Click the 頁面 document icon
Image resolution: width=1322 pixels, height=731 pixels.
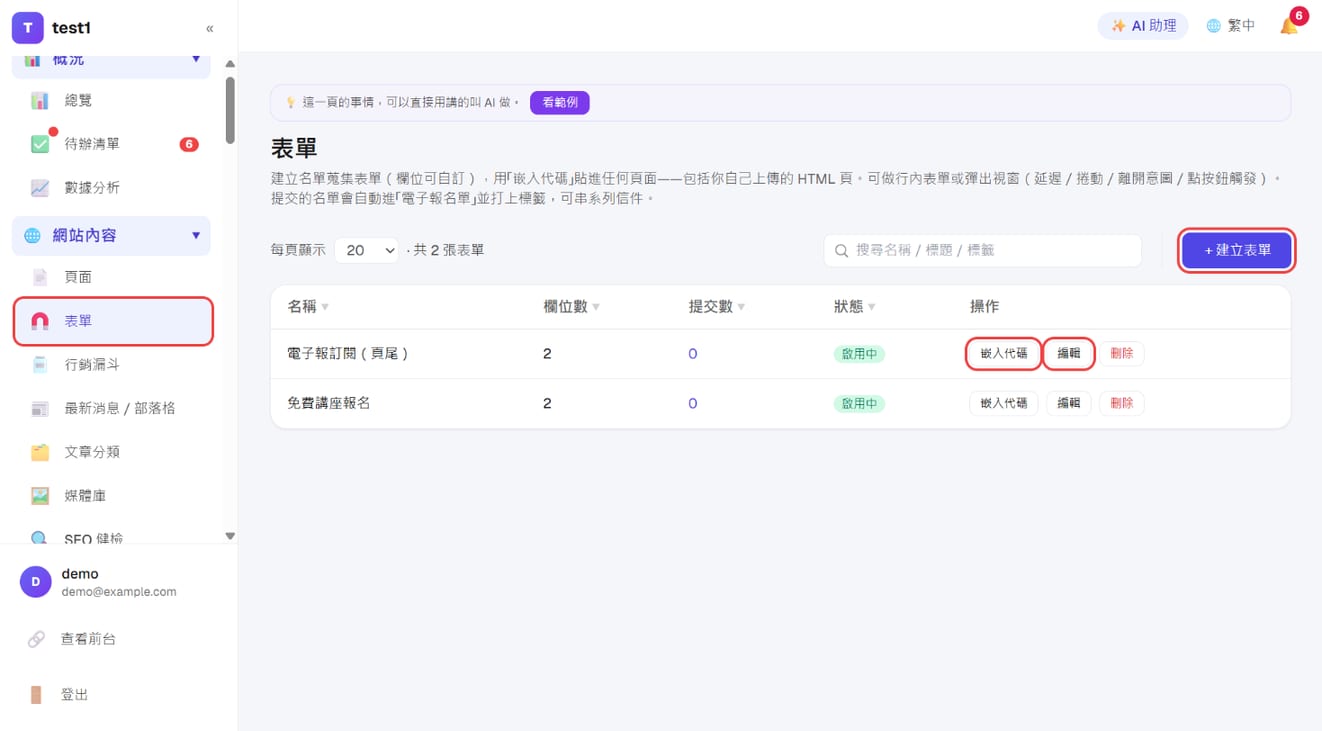(40, 277)
